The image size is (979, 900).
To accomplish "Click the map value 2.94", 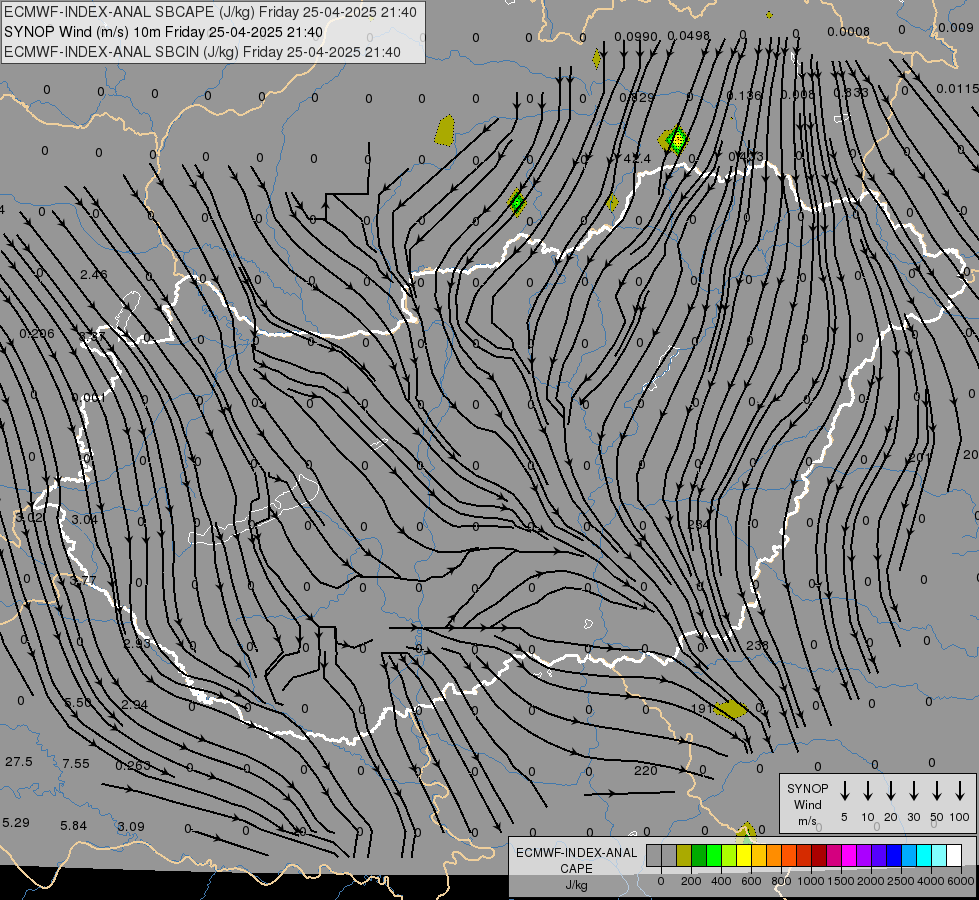I will 134,705.
